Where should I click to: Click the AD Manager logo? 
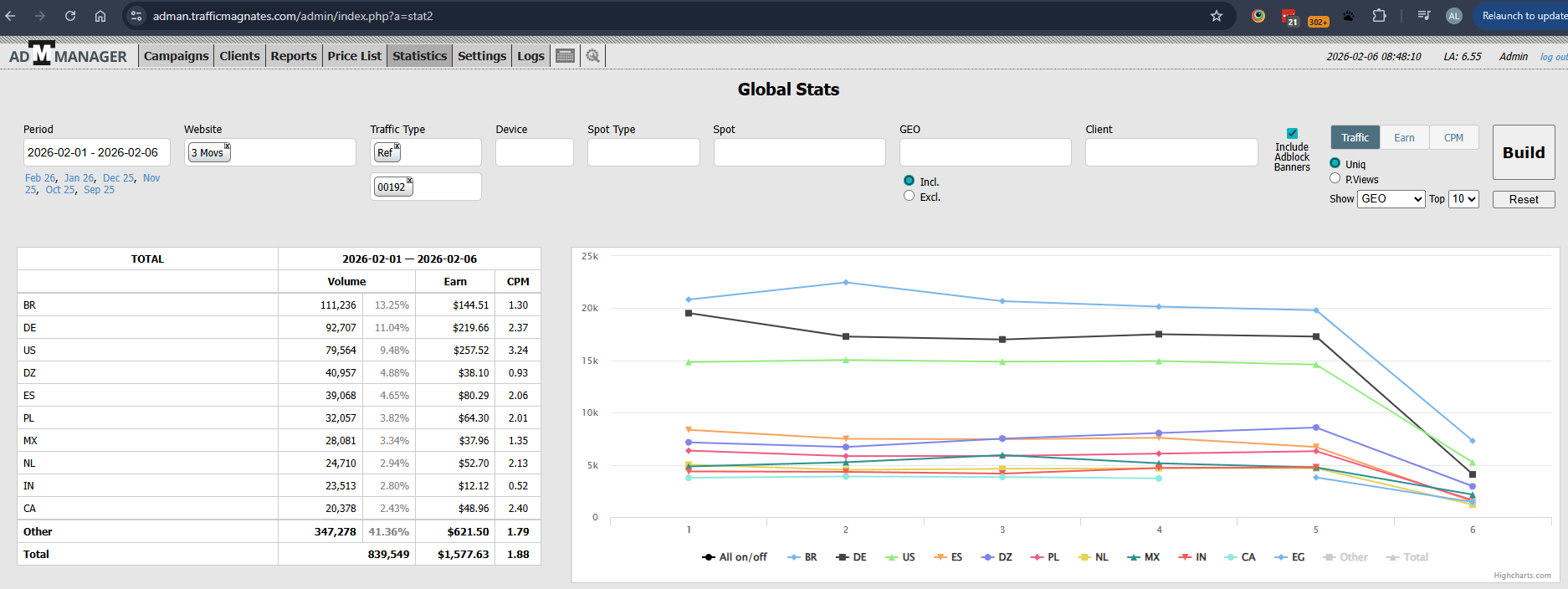pyautogui.click(x=68, y=55)
